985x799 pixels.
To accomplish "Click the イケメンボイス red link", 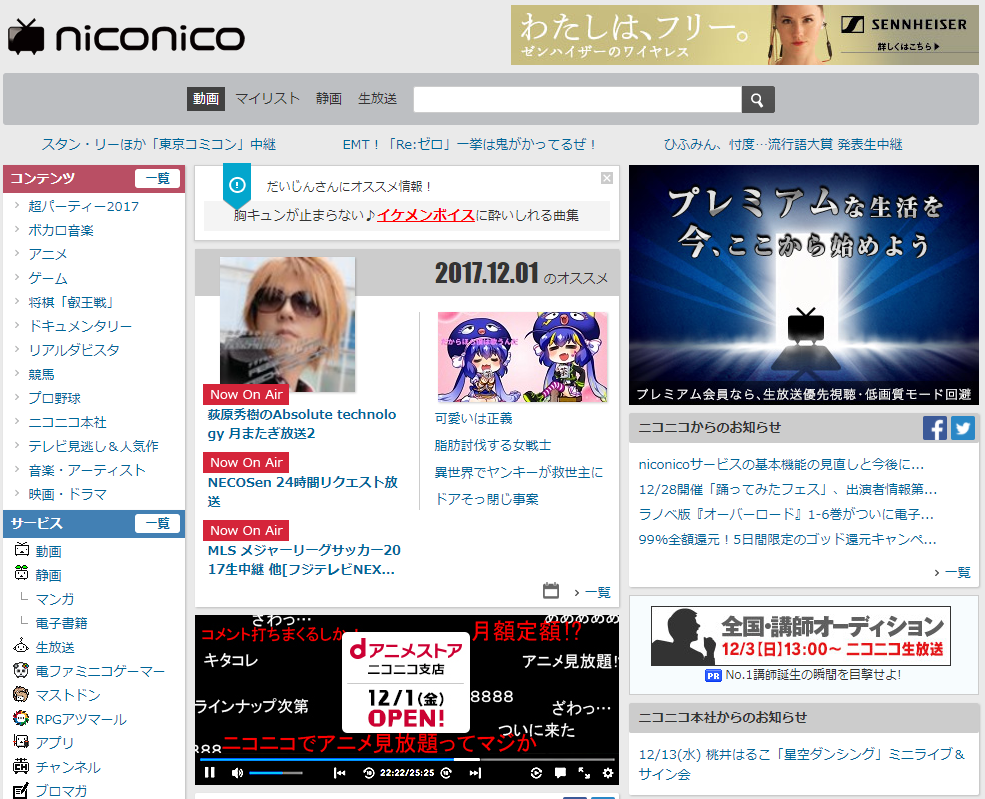I will (425, 215).
